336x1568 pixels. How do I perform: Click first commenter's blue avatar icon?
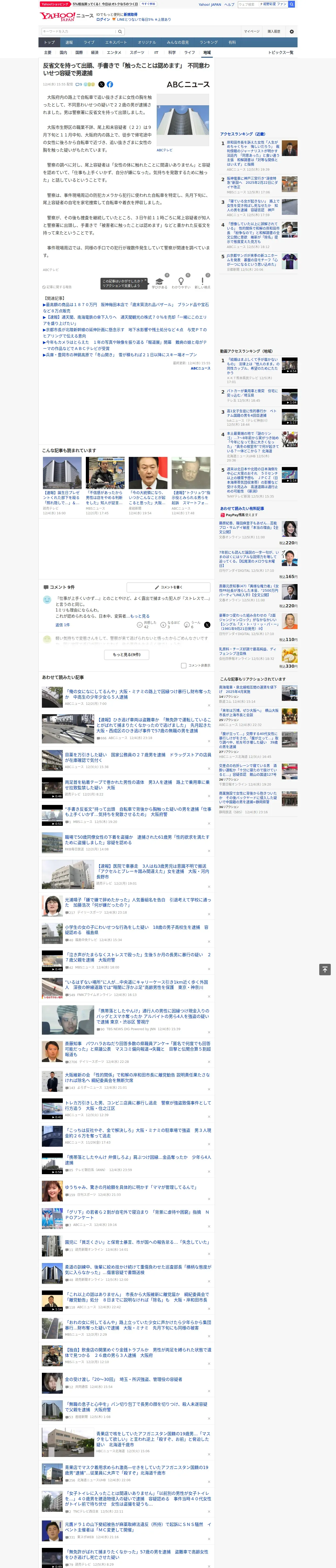click(x=47, y=599)
